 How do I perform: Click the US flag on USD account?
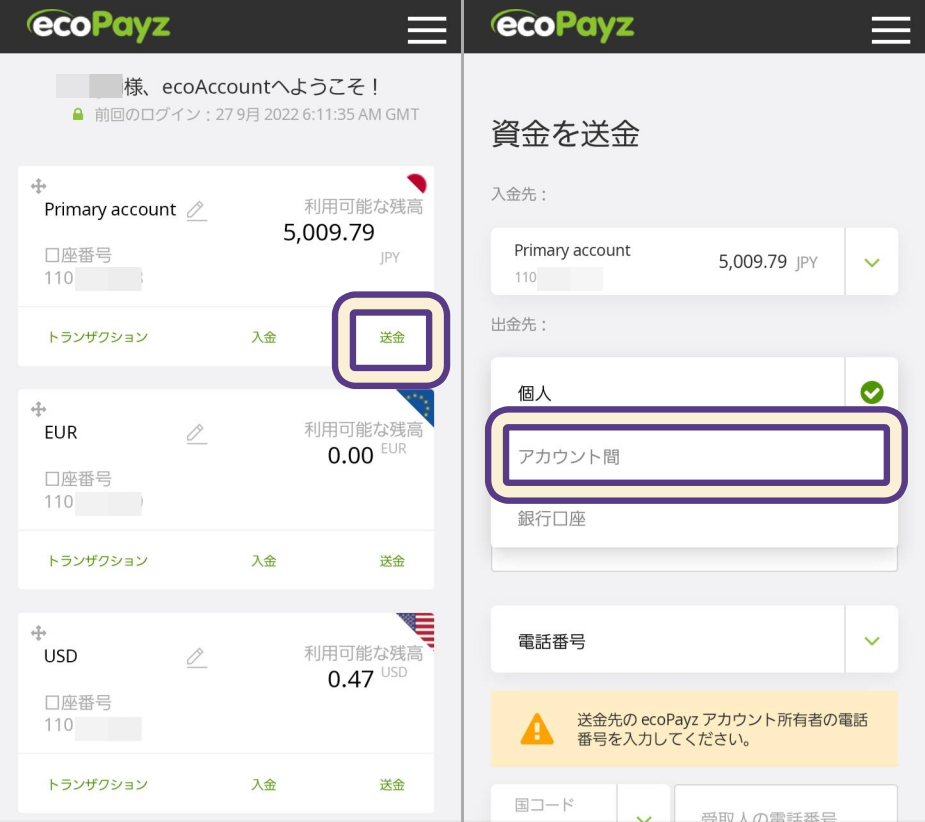click(x=417, y=629)
